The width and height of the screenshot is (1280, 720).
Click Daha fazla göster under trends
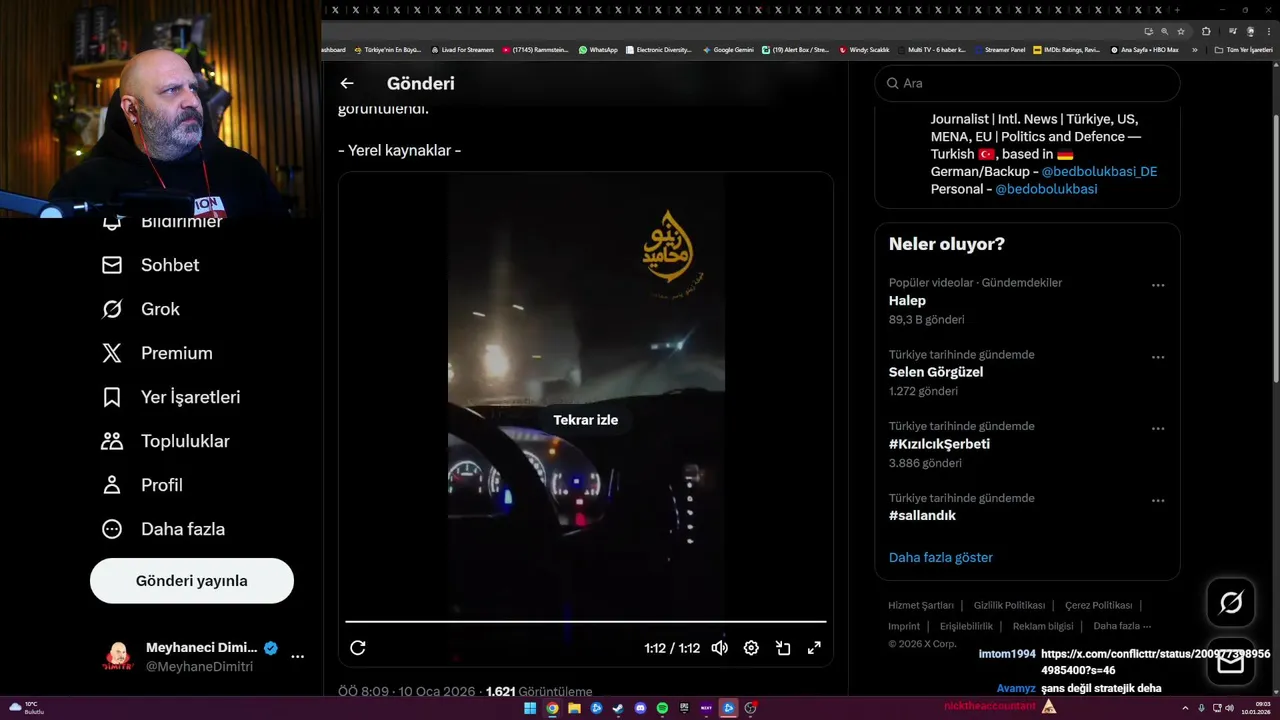point(941,557)
